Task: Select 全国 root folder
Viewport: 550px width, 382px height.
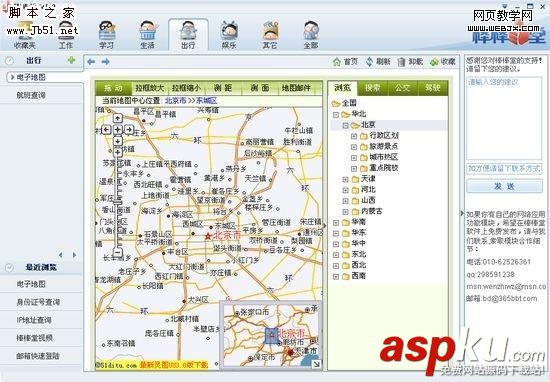Action: coord(344,103)
